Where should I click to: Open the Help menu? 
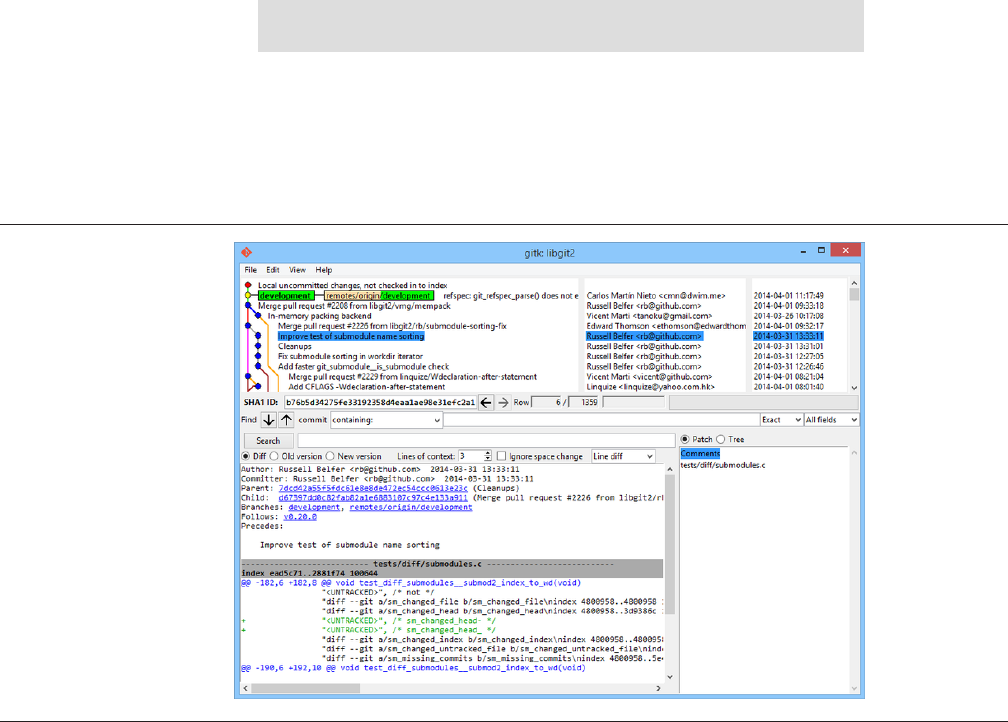(323, 270)
